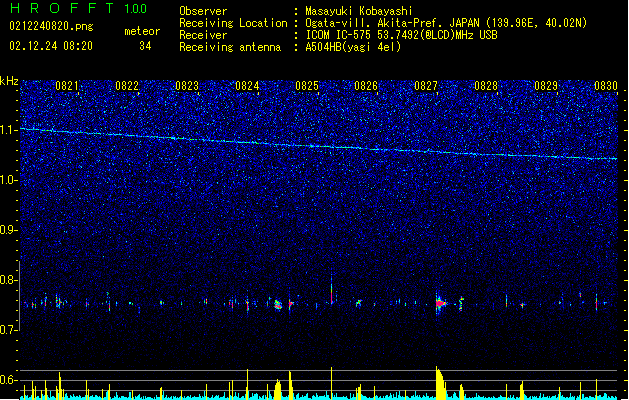Click the meteor echo blob between 0824 and 0825
629x400 pixels.
[278, 305]
